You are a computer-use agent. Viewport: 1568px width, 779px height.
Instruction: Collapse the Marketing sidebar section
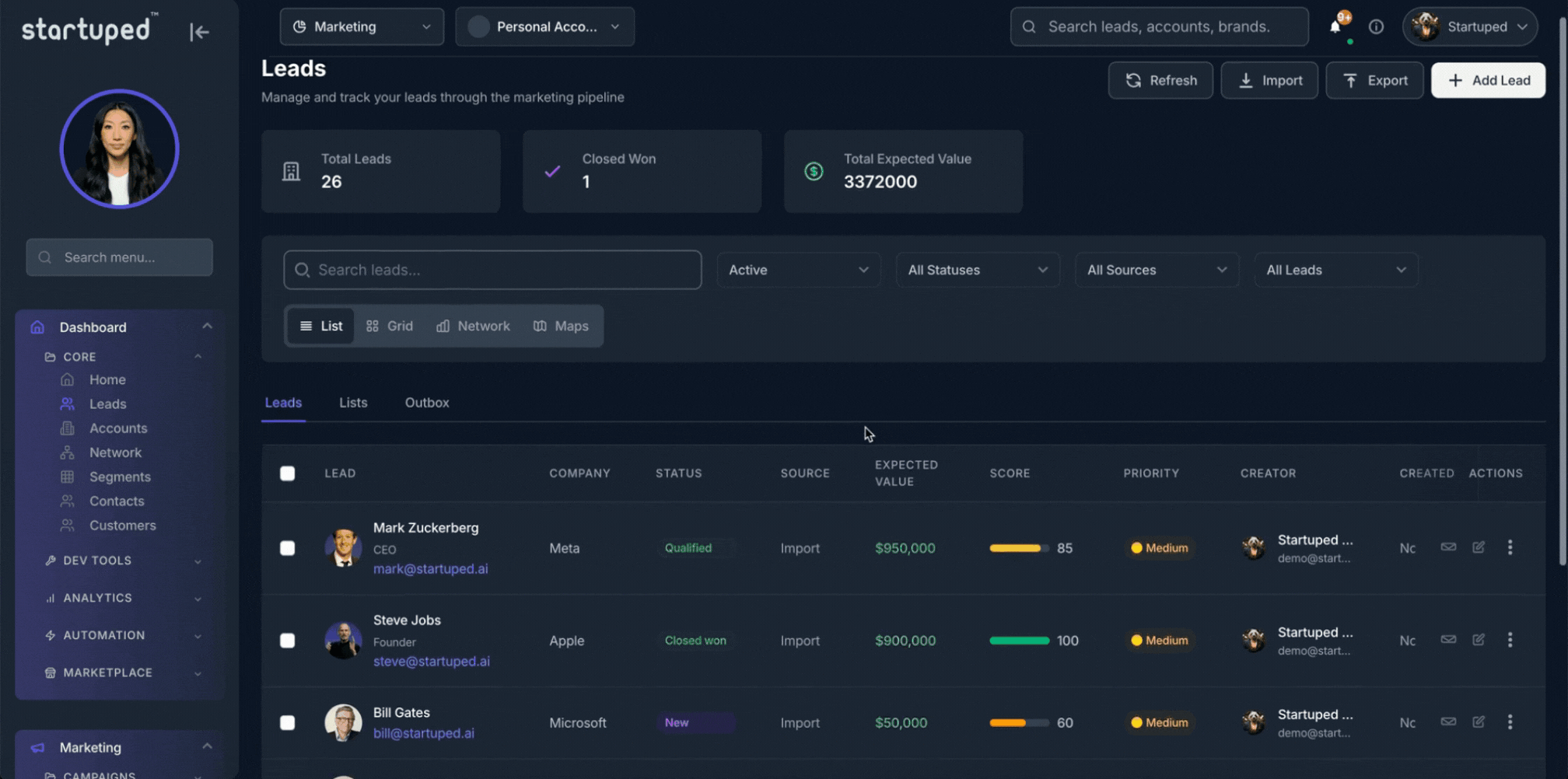tap(207, 747)
